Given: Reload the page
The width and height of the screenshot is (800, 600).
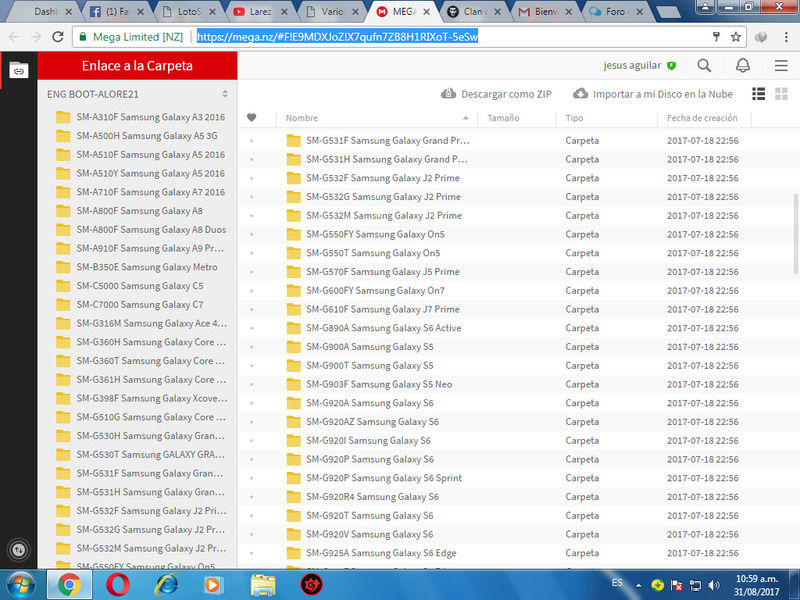Looking at the screenshot, I should pos(58,37).
